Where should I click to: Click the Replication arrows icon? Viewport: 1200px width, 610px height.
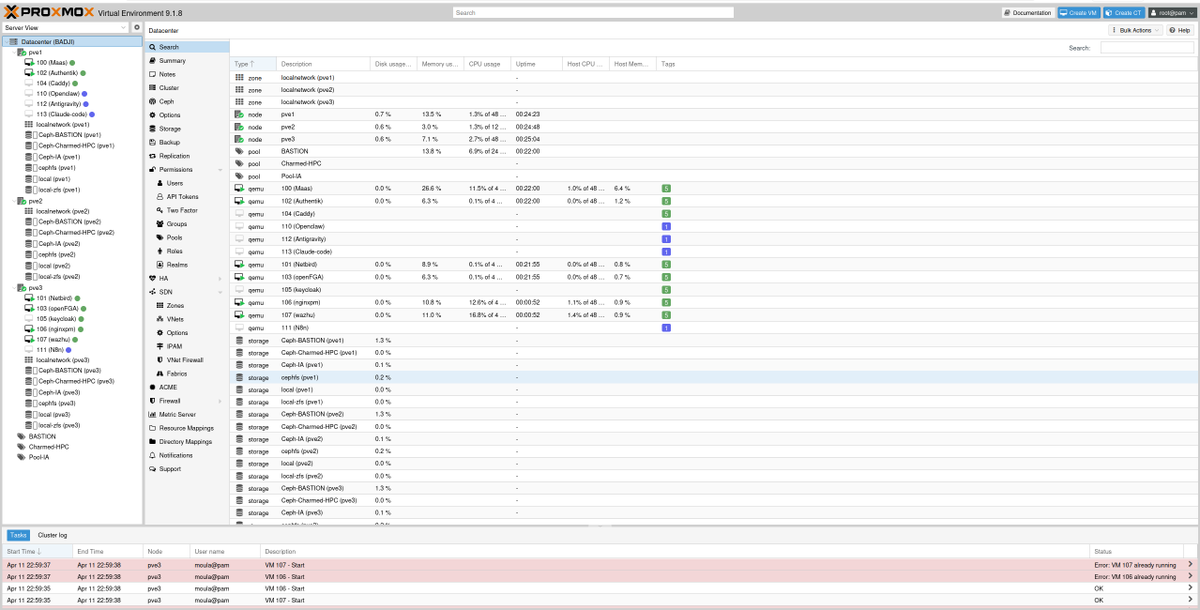point(152,156)
